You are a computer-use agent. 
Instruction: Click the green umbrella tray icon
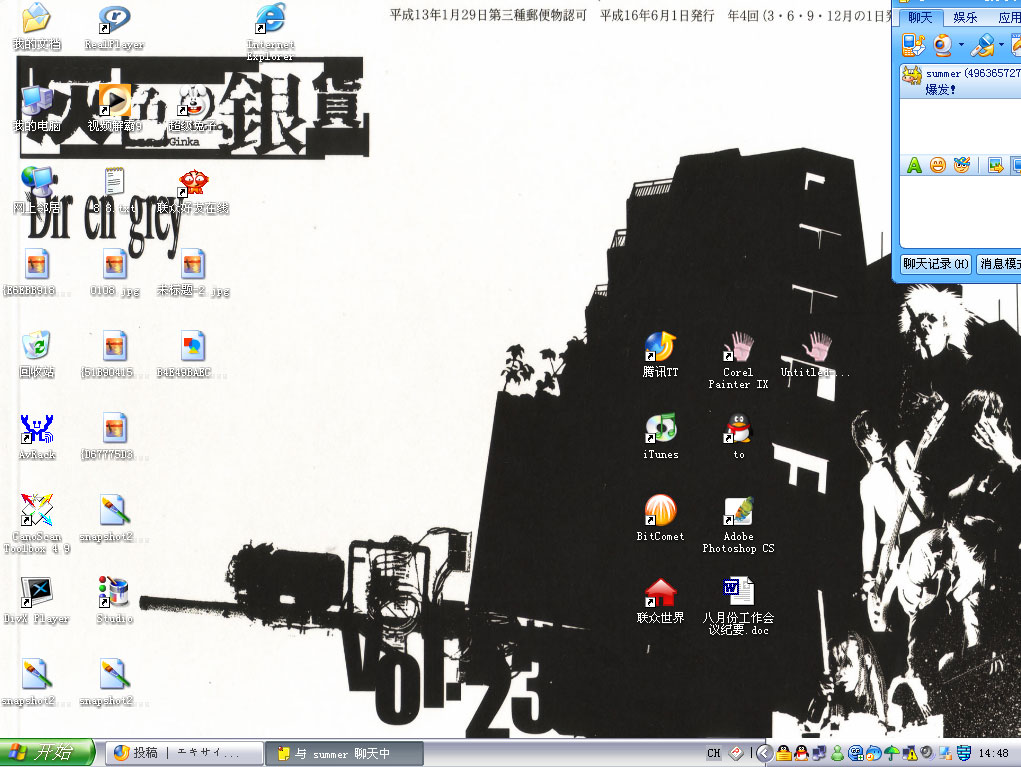891,753
